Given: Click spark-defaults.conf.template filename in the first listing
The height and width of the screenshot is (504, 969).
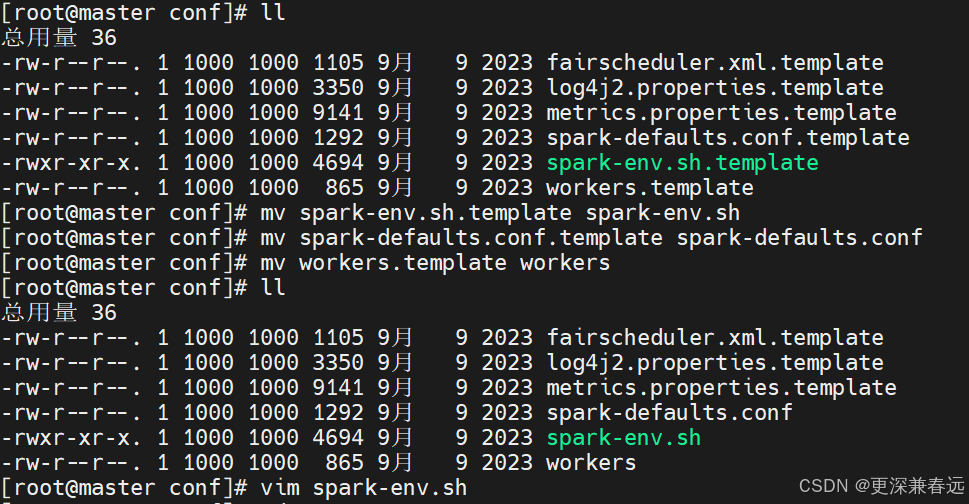Looking at the screenshot, I should (x=728, y=138).
